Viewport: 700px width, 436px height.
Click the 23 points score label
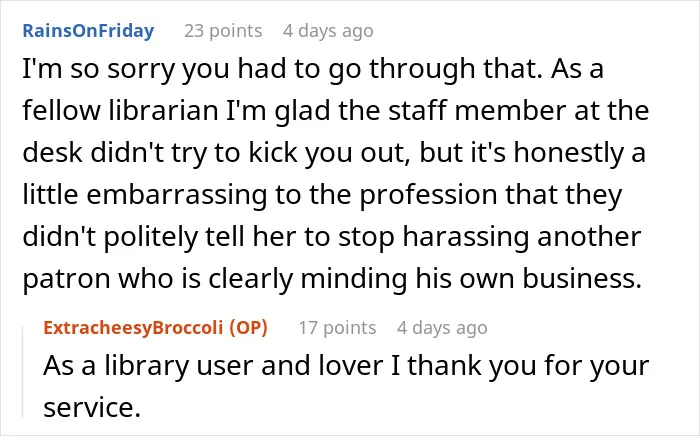pyautogui.click(x=223, y=31)
